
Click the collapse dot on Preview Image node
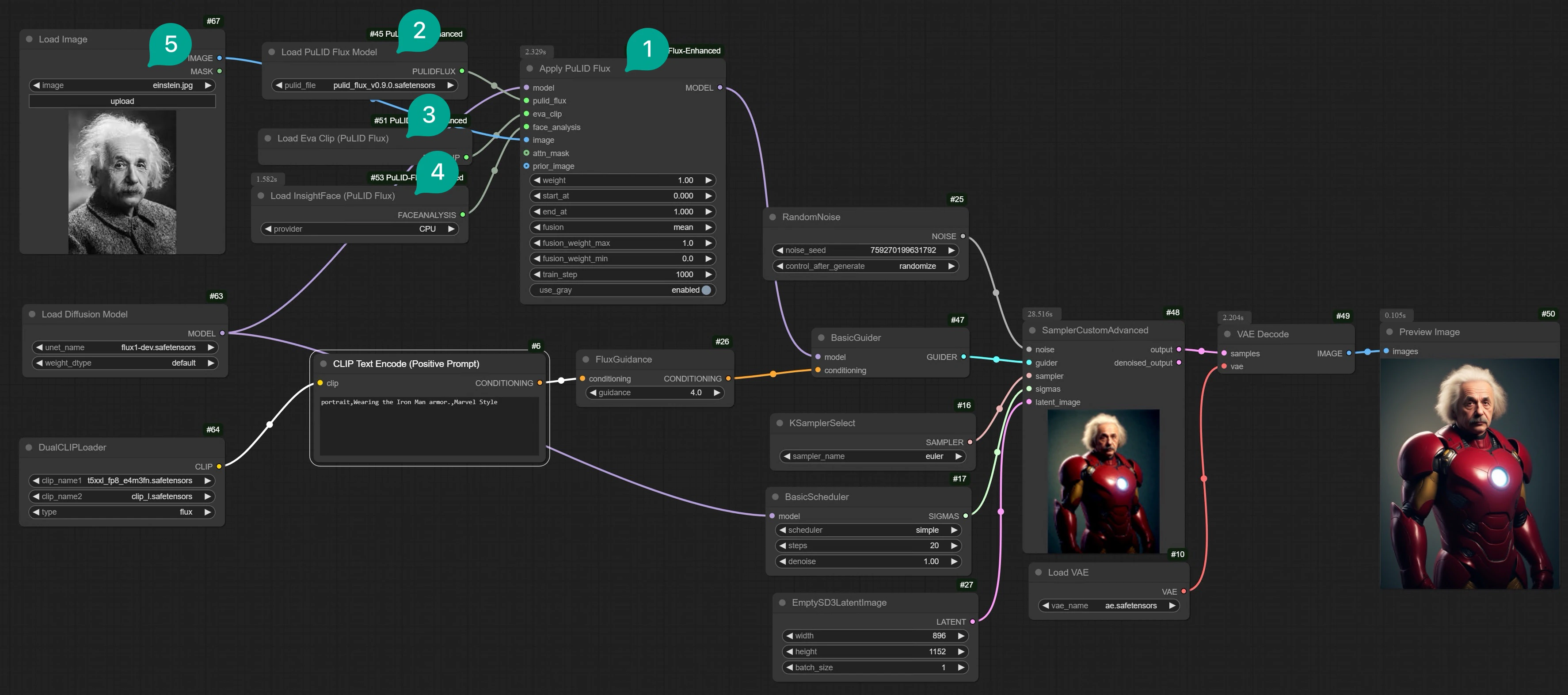(1389, 332)
